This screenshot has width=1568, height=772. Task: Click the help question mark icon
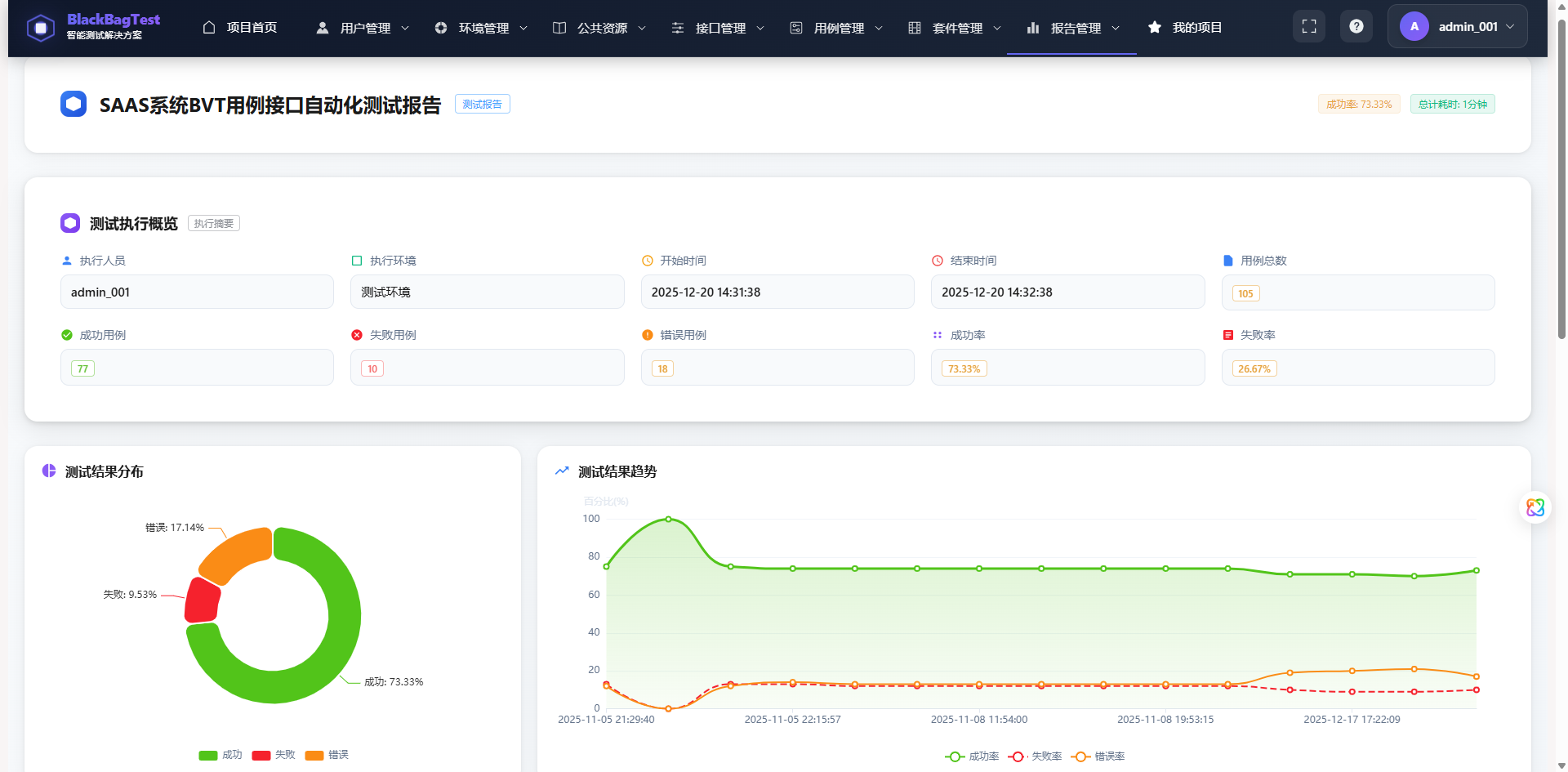[x=1356, y=26]
